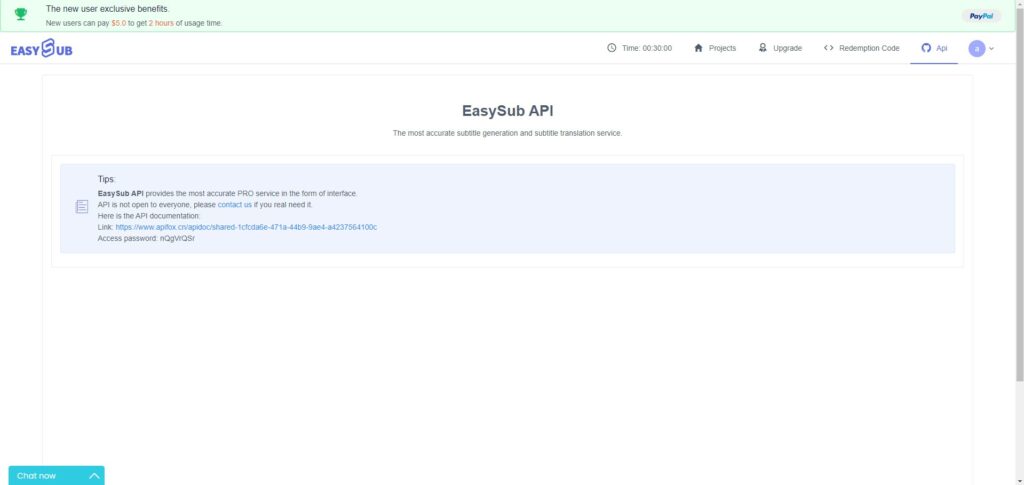Viewport: 1024px width, 485px height.
Task: Click the GitHub icon next to Api
Action: [x=925, y=48]
